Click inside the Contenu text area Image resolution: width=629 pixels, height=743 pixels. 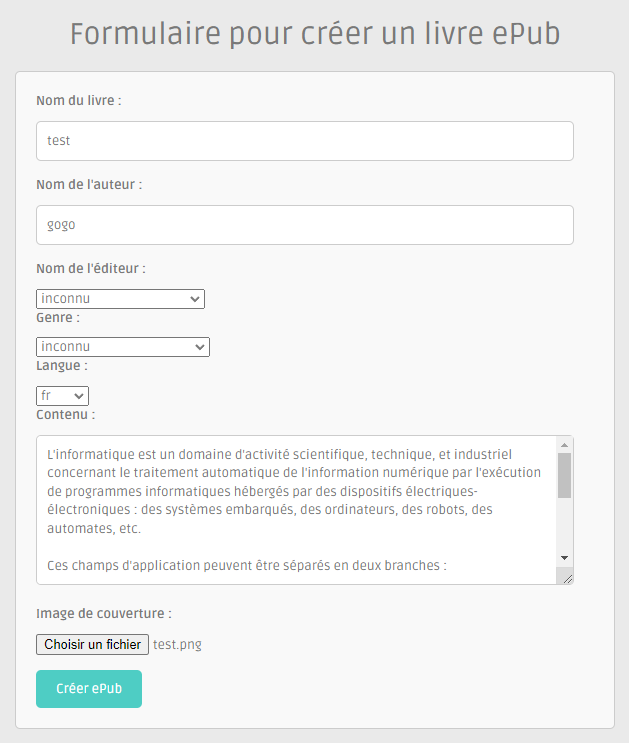click(296, 509)
